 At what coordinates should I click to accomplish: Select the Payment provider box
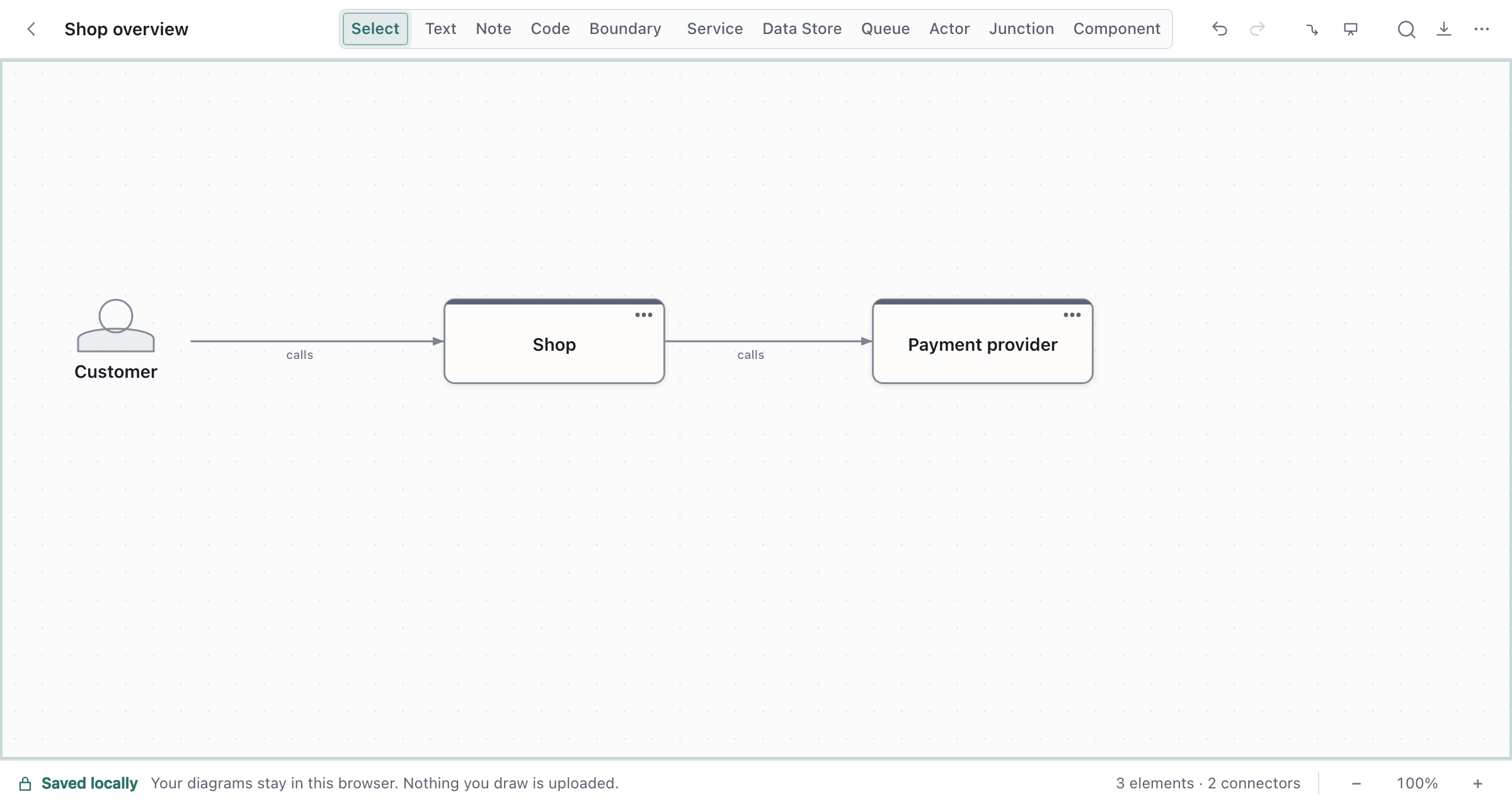(983, 342)
